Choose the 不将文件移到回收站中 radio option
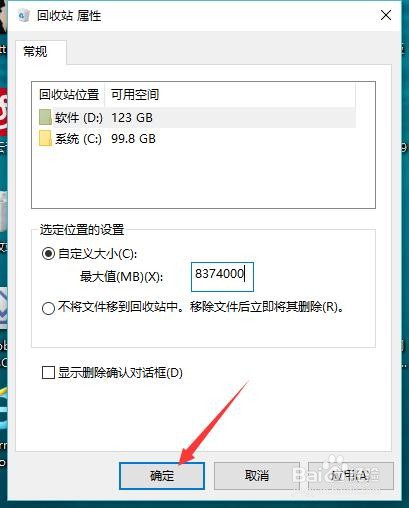The height and width of the screenshot is (508, 409). click(x=48, y=308)
